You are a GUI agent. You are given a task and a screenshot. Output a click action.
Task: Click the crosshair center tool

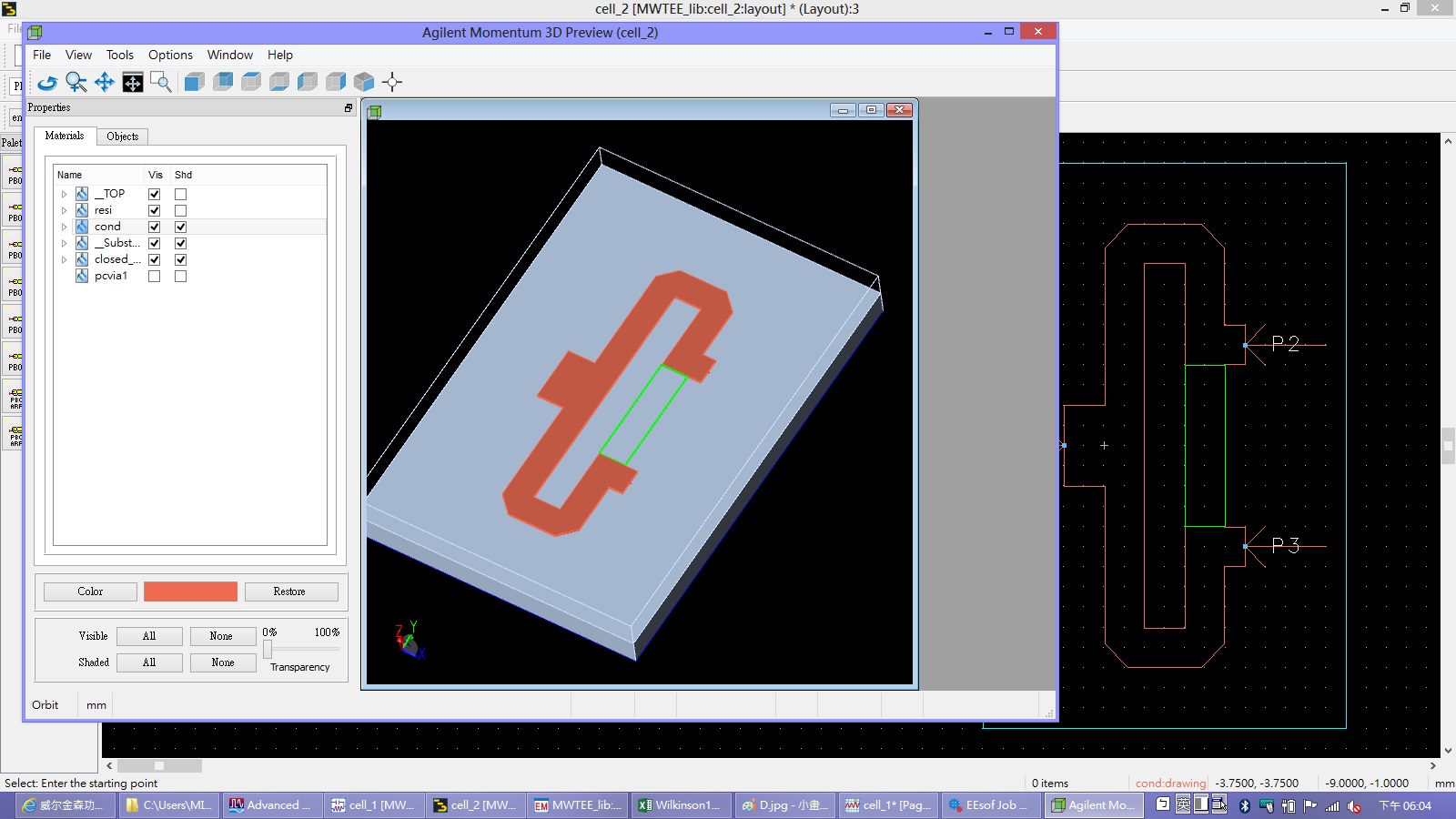[x=392, y=82]
